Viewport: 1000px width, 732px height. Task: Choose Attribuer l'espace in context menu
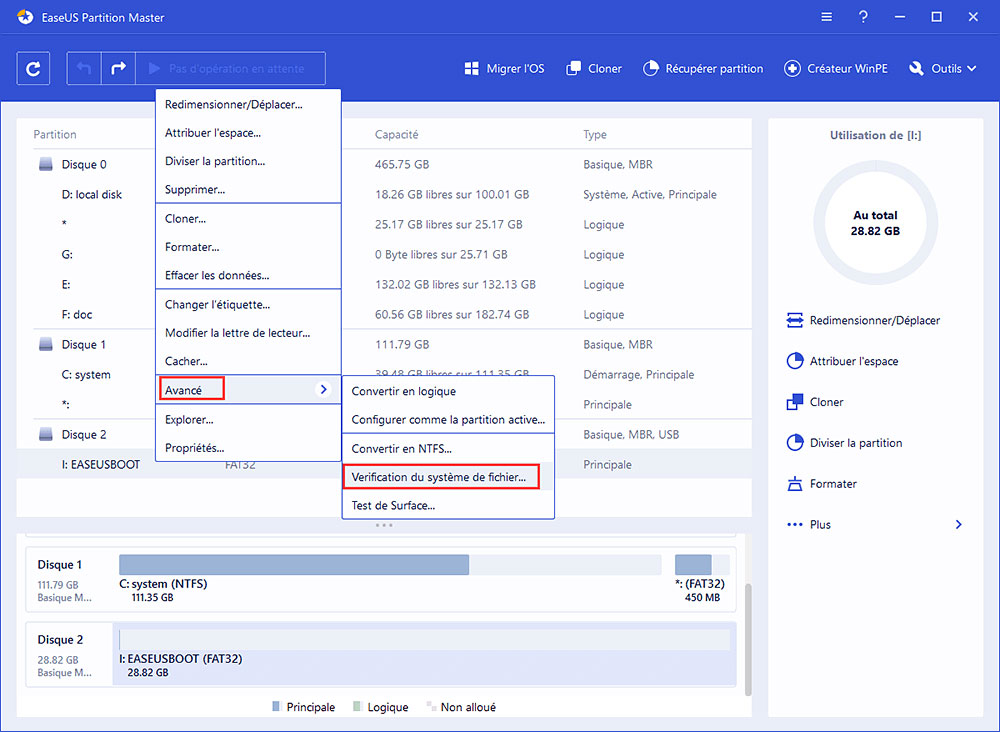(x=248, y=133)
